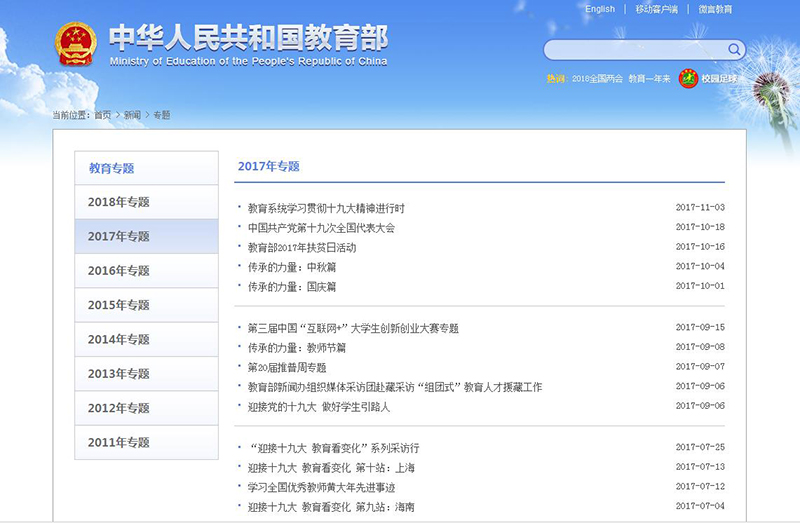Open 教育部2017年扶贫日活动 topic
This screenshot has height=523, width=800.
coord(302,247)
